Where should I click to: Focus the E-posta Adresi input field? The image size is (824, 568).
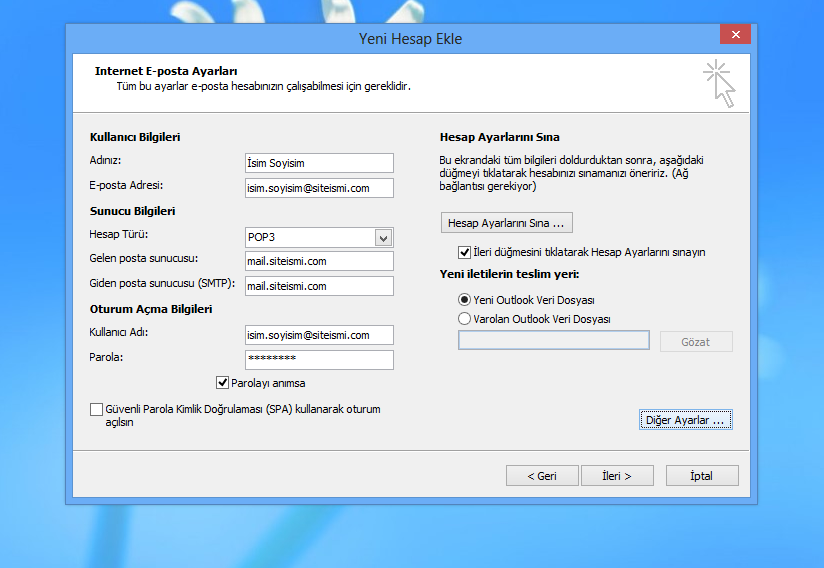319,188
